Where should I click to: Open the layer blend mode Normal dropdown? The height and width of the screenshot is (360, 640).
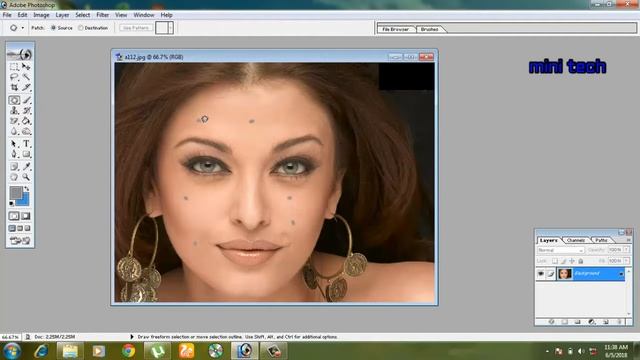(561, 250)
